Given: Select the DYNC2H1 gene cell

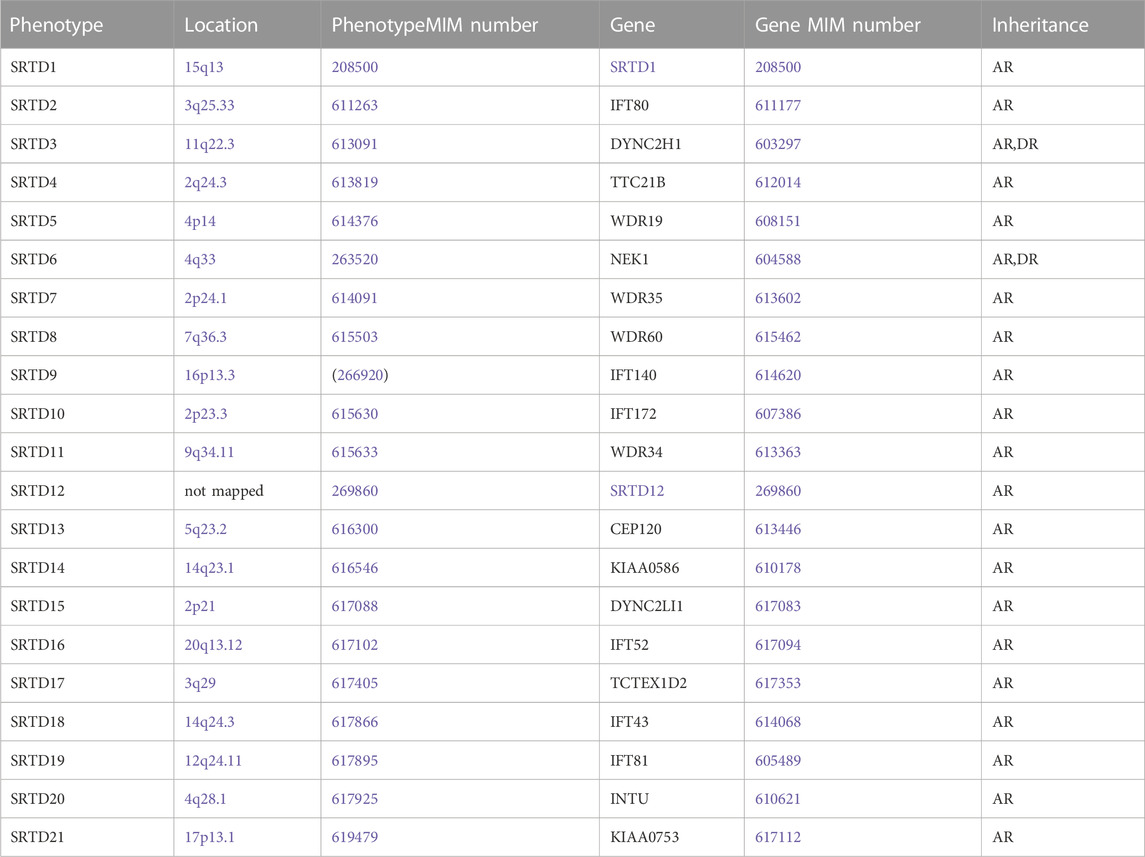Looking at the screenshot, I should pos(672,144).
